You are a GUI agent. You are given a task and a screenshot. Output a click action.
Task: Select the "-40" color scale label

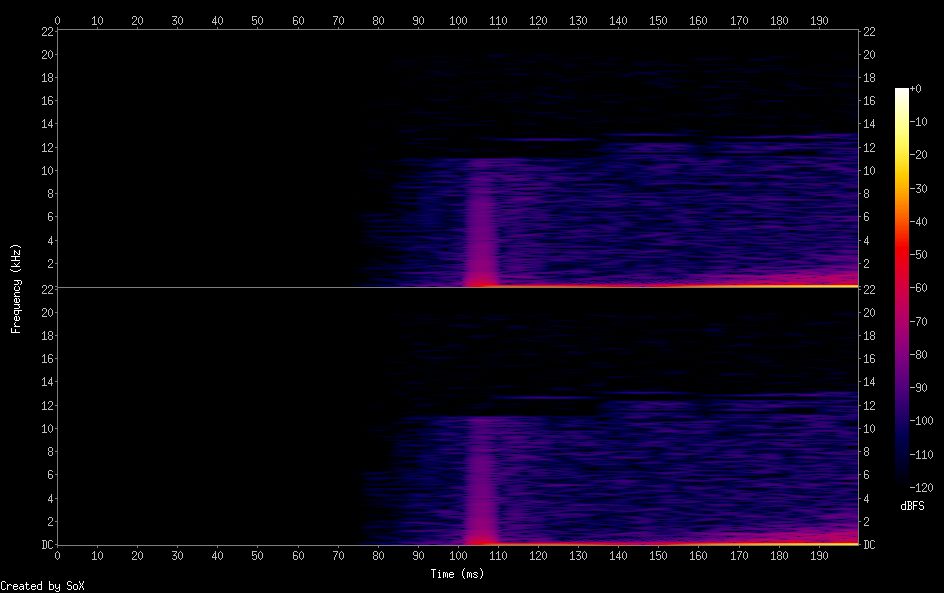[x=919, y=222]
